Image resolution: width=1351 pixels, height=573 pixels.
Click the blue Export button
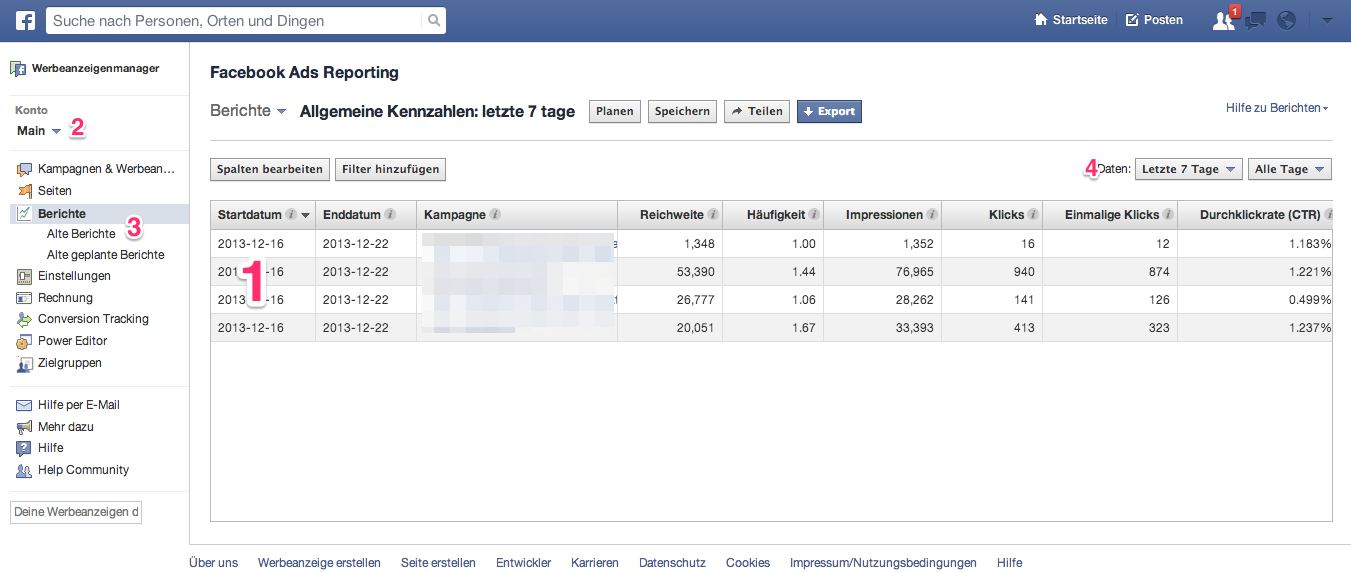click(829, 111)
